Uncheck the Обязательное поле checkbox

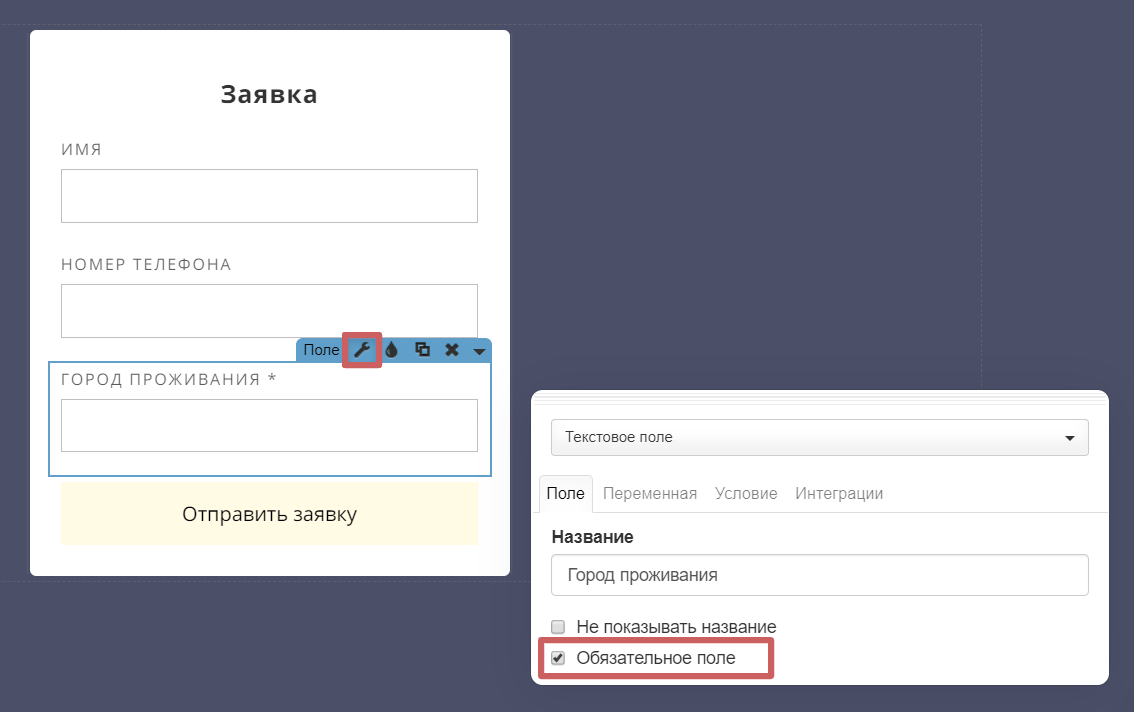[x=558, y=658]
